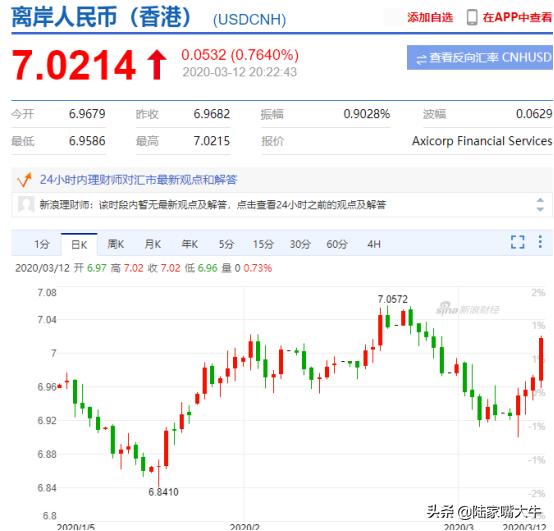Screen dimensions: 554x531
Task: Click the 最低 value 6.9586
Action: 87,141
